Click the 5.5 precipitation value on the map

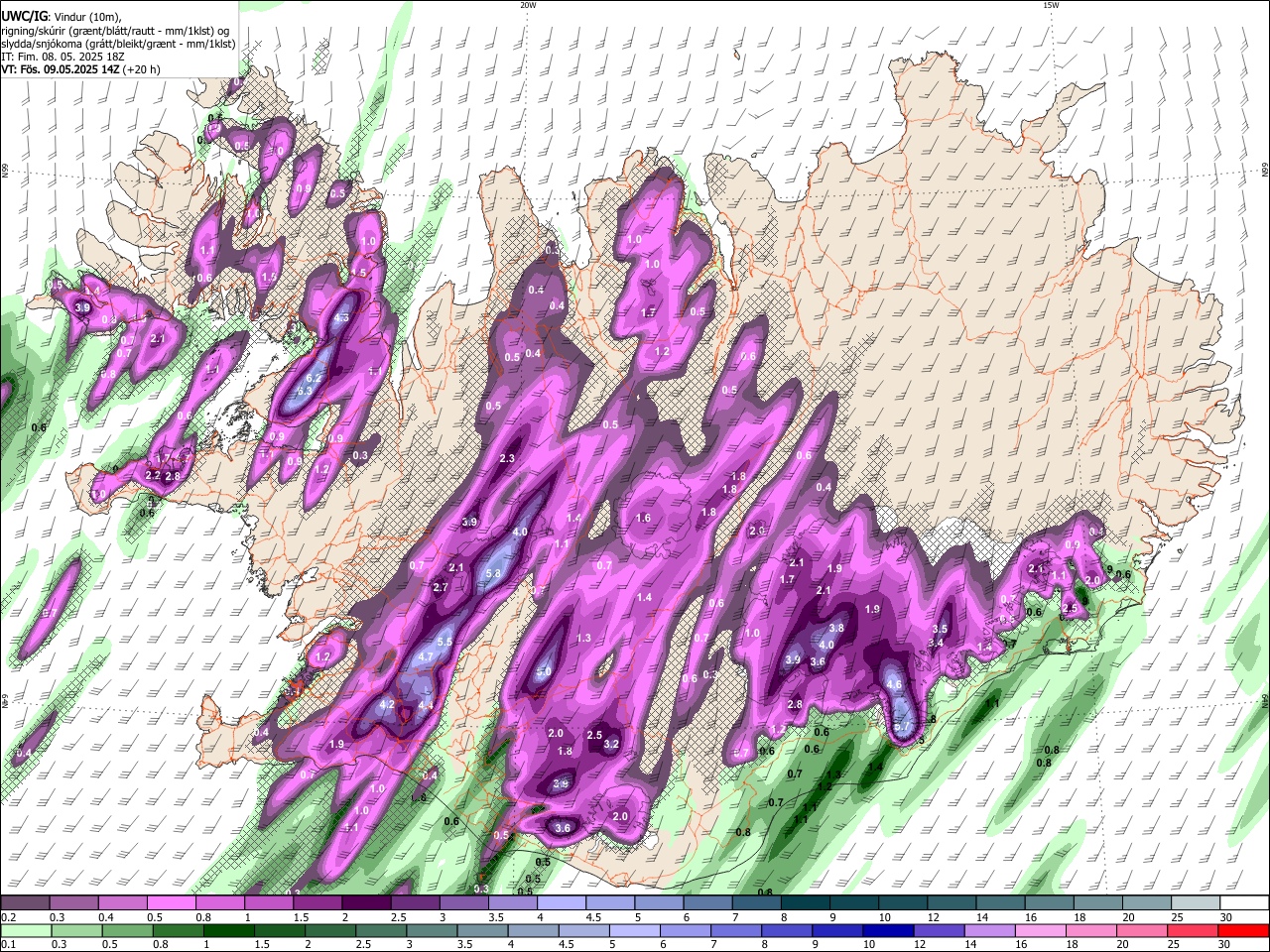click(x=444, y=642)
